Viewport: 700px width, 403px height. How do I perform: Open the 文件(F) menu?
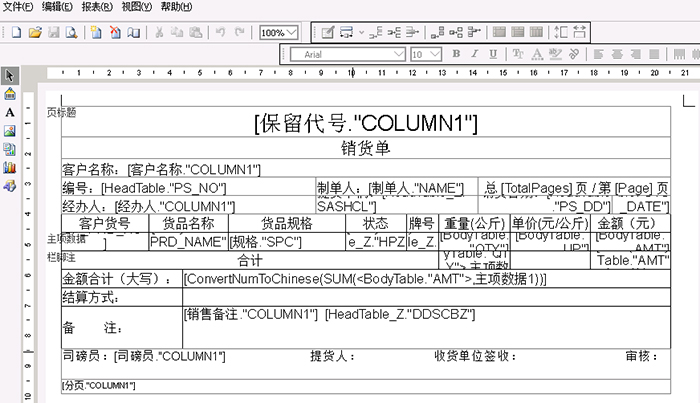pyautogui.click(x=19, y=7)
